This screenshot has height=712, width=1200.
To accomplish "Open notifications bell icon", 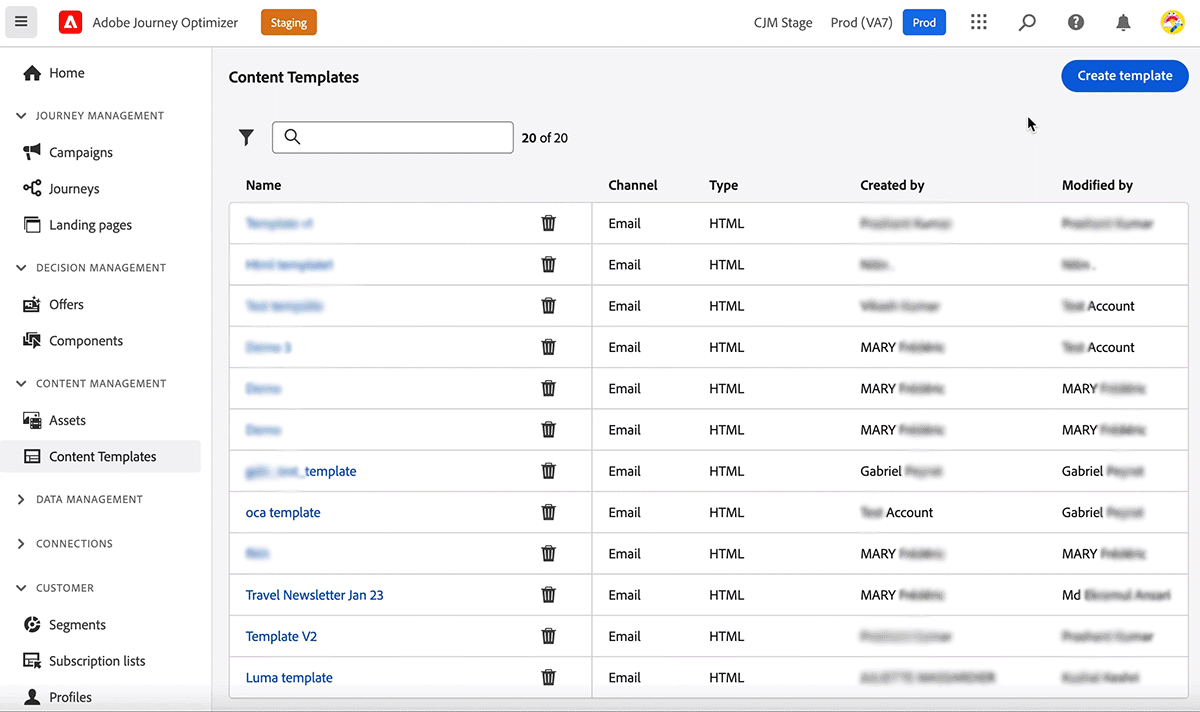I will point(1124,22).
